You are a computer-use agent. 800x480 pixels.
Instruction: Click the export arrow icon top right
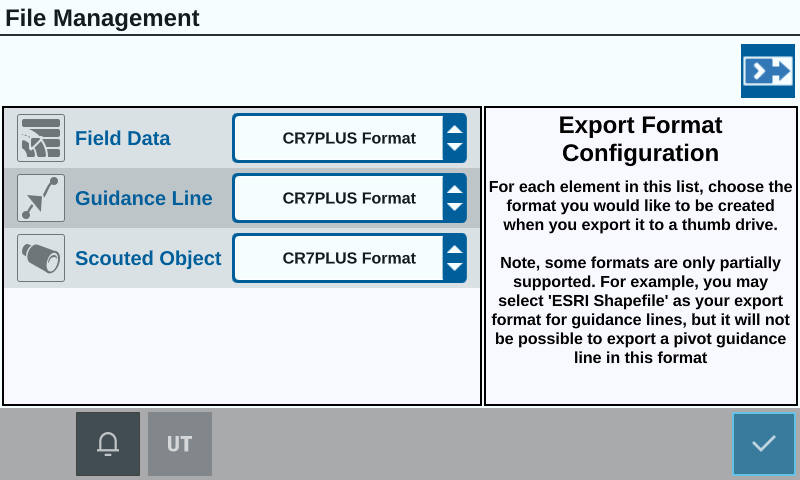pos(767,71)
